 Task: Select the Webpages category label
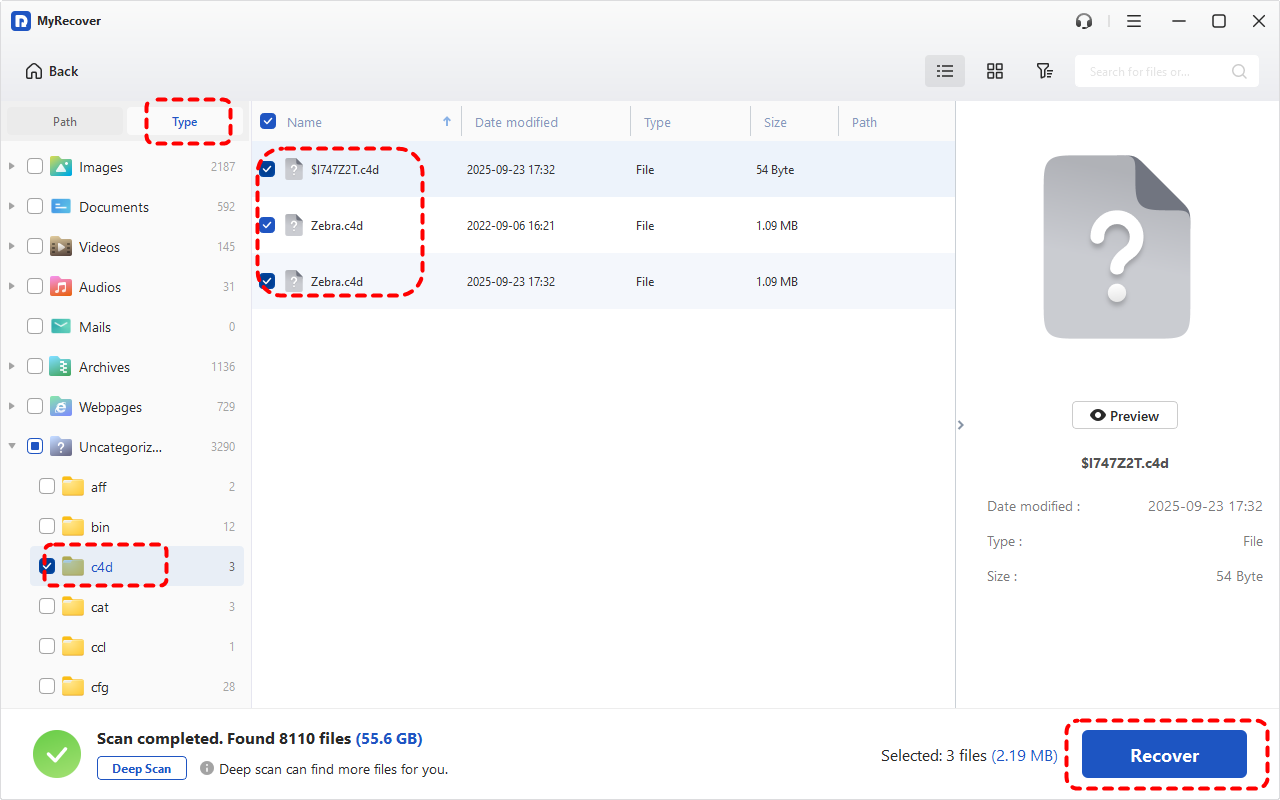pyautogui.click(x=110, y=407)
